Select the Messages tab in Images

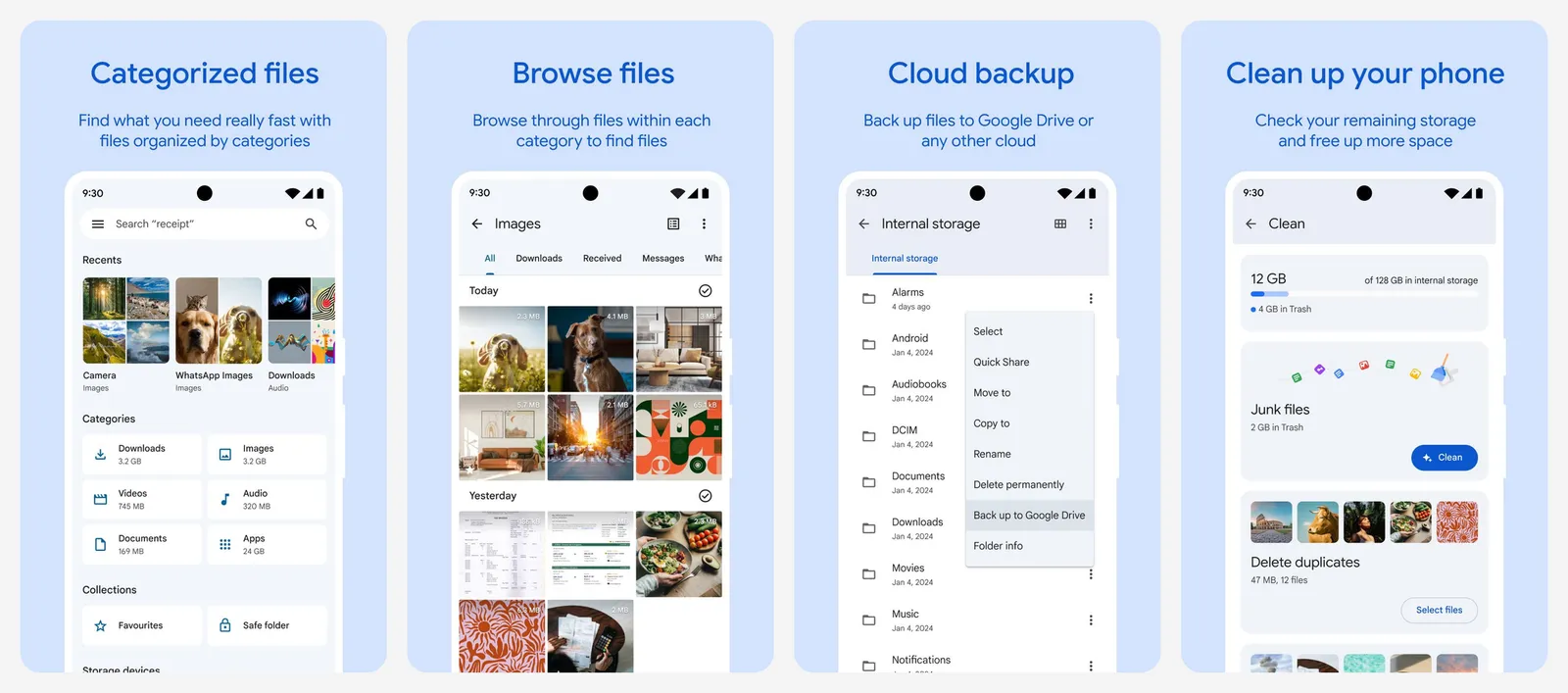pyautogui.click(x=663, y=259)
